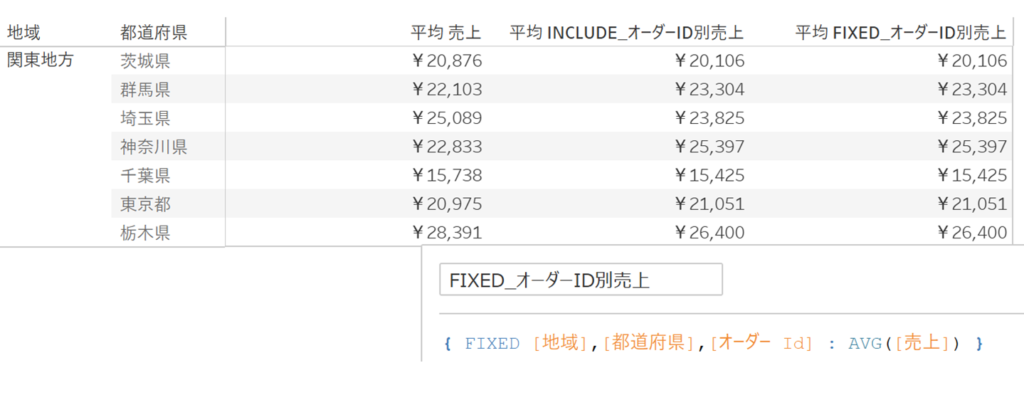The image size is (1024, 400).
Task: Select the 平均 売上 column header
Action: point(446,33)
